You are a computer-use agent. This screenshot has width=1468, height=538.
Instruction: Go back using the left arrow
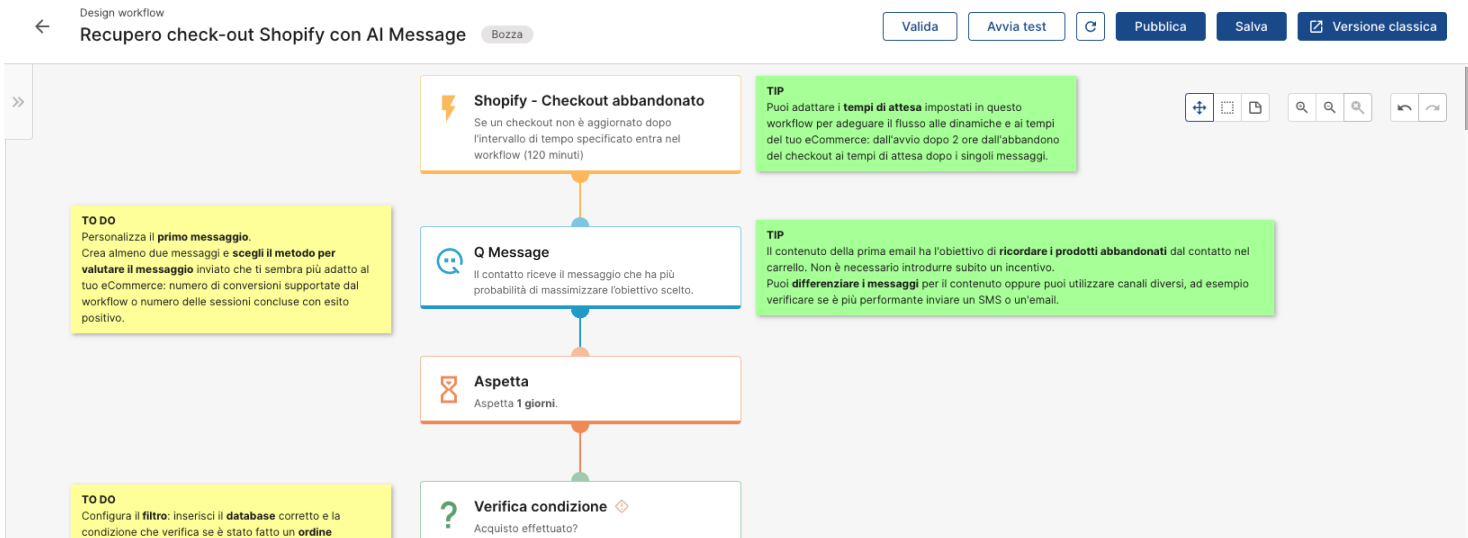click(x=42, y=27)
